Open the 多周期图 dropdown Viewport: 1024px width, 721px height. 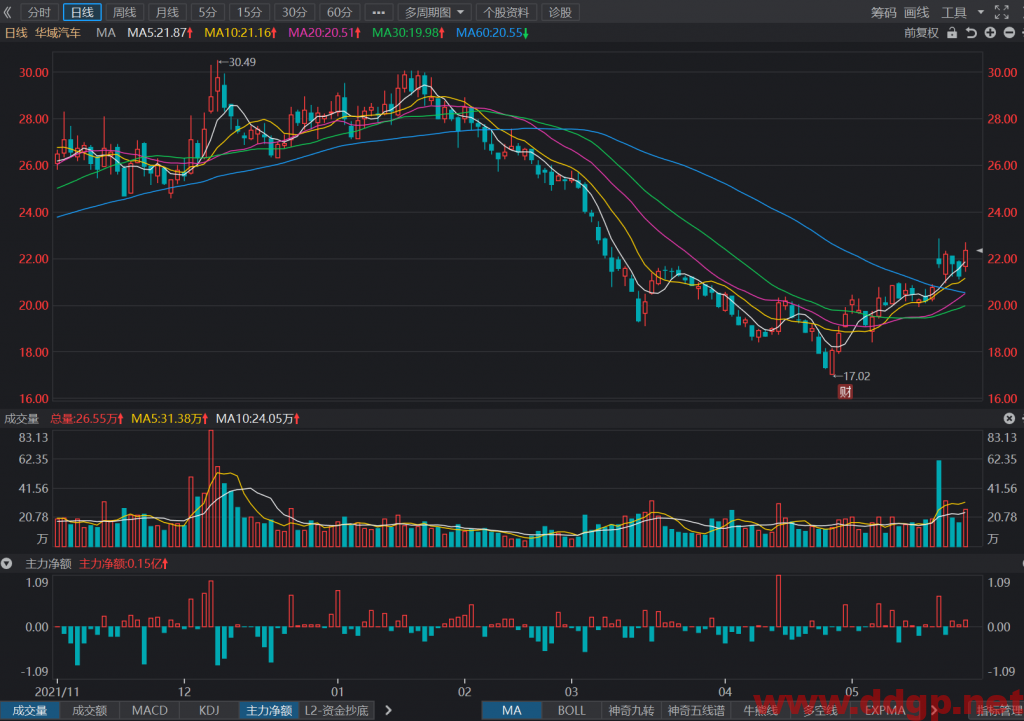pyautogui.click(x=434, y=12)
